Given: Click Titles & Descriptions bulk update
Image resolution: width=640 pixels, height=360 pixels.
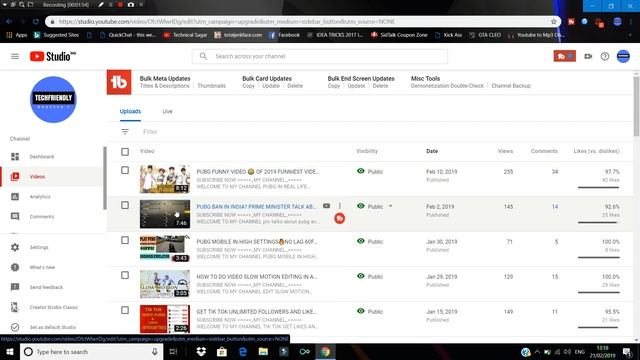Looking at the screenshot, I should [164, 86].
